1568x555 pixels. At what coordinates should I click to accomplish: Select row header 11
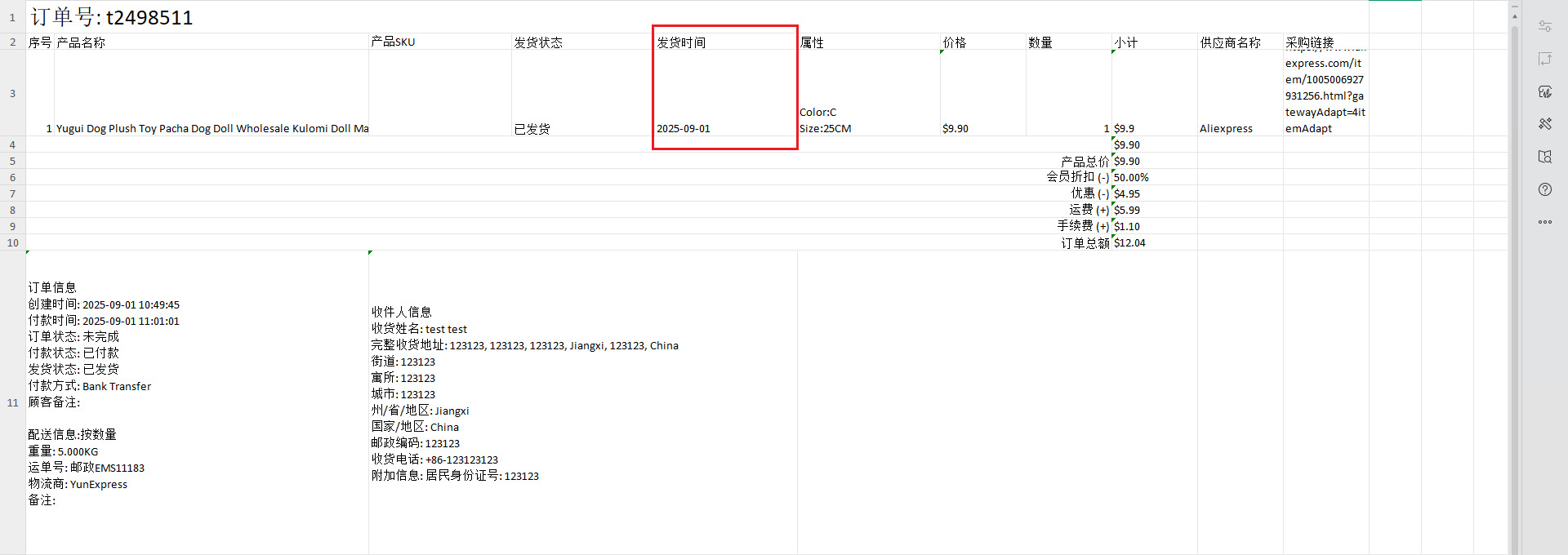point(12,402)
